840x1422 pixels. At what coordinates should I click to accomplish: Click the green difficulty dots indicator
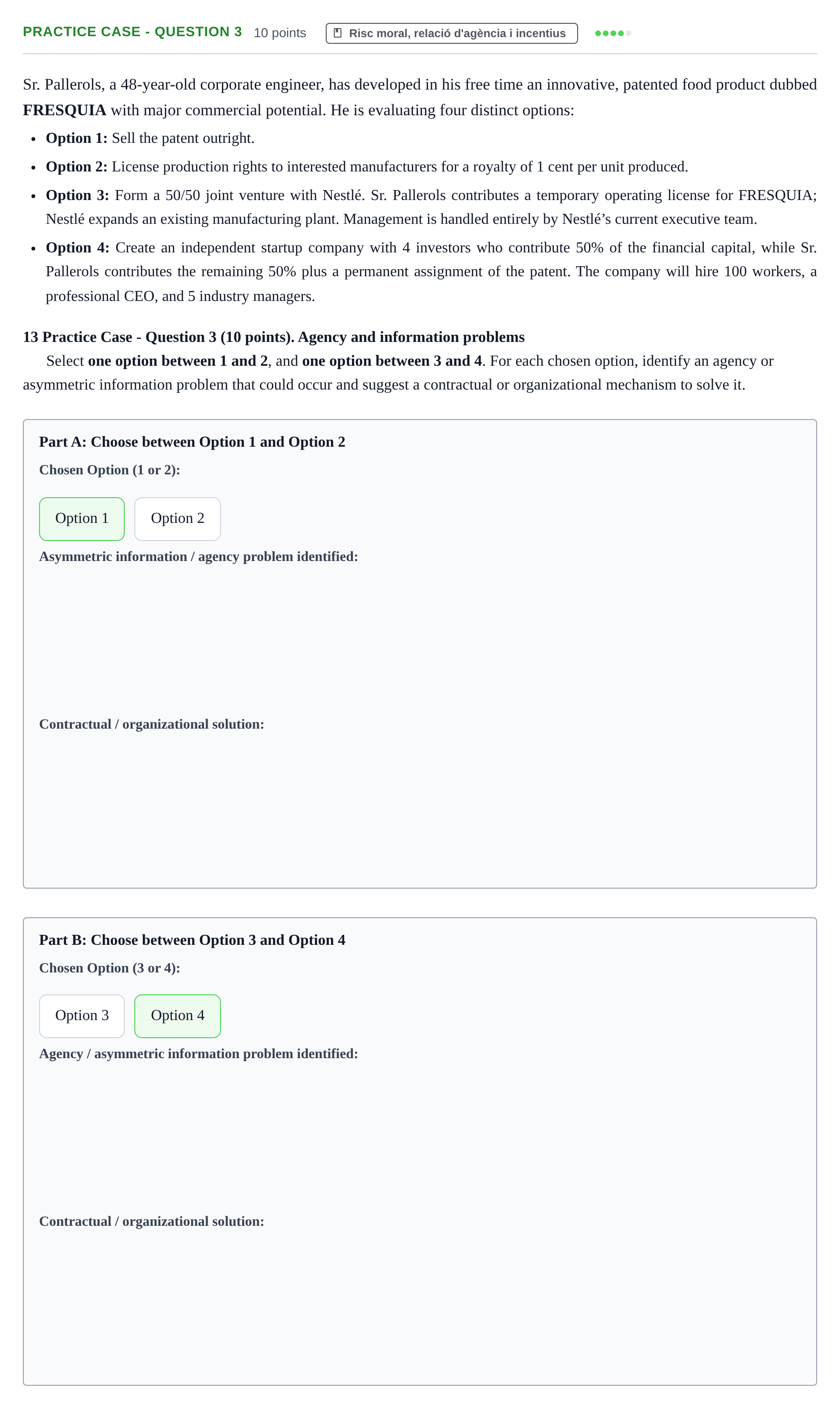pyautogui.click(x=613, y=33)
